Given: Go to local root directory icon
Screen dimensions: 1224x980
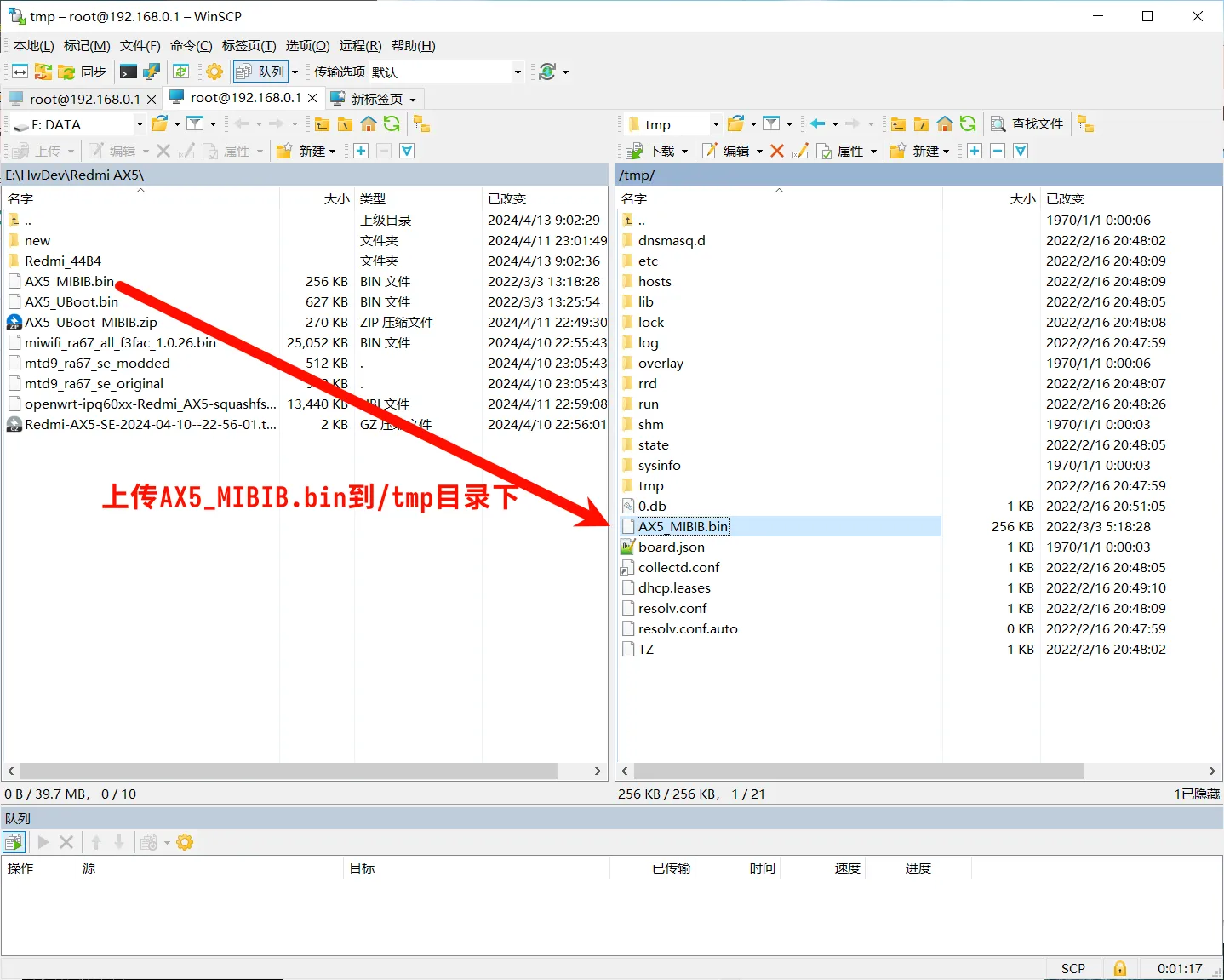Looking at the screenshot, I should click(x=345, y=124).
